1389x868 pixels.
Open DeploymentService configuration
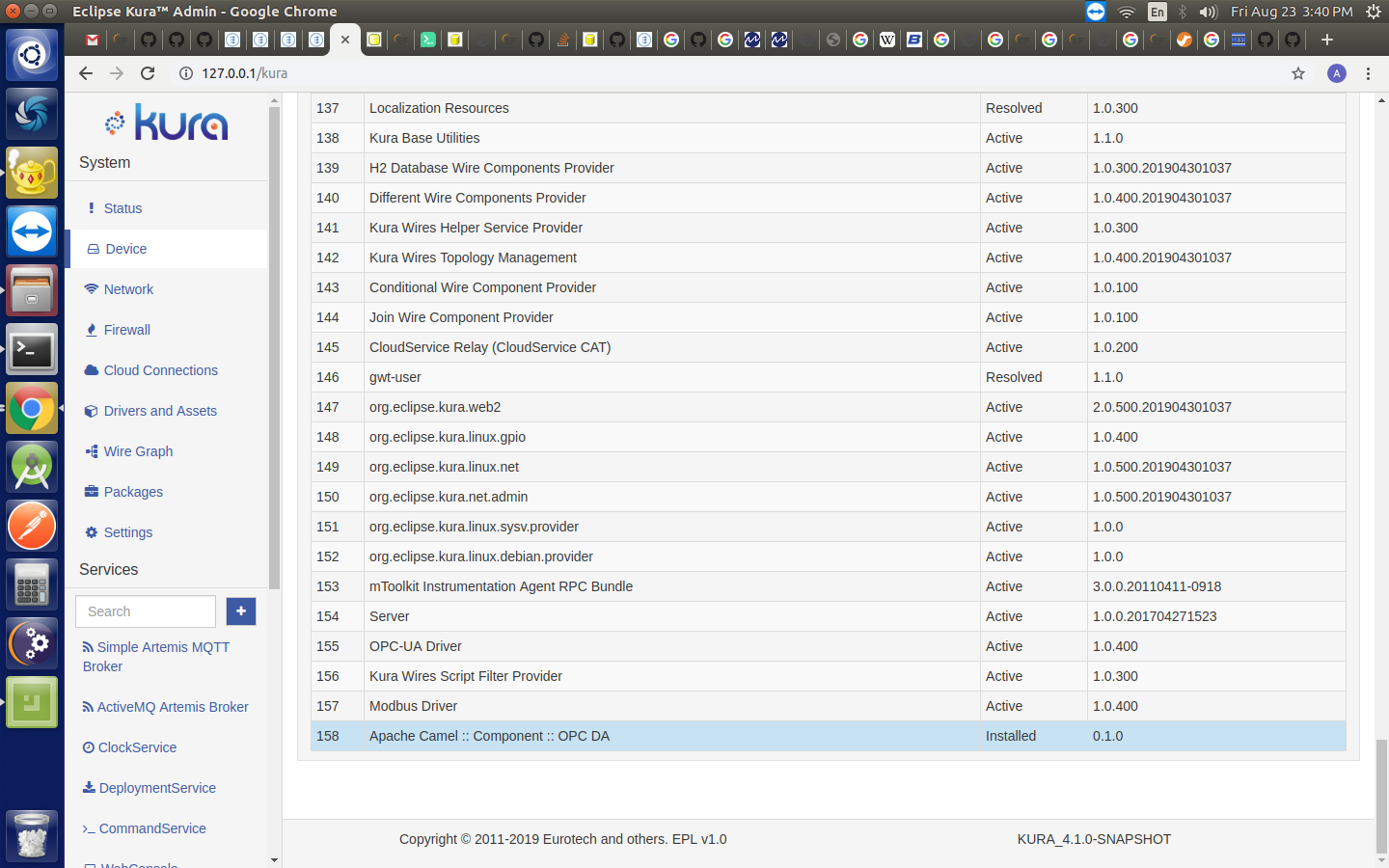point(150,788)
